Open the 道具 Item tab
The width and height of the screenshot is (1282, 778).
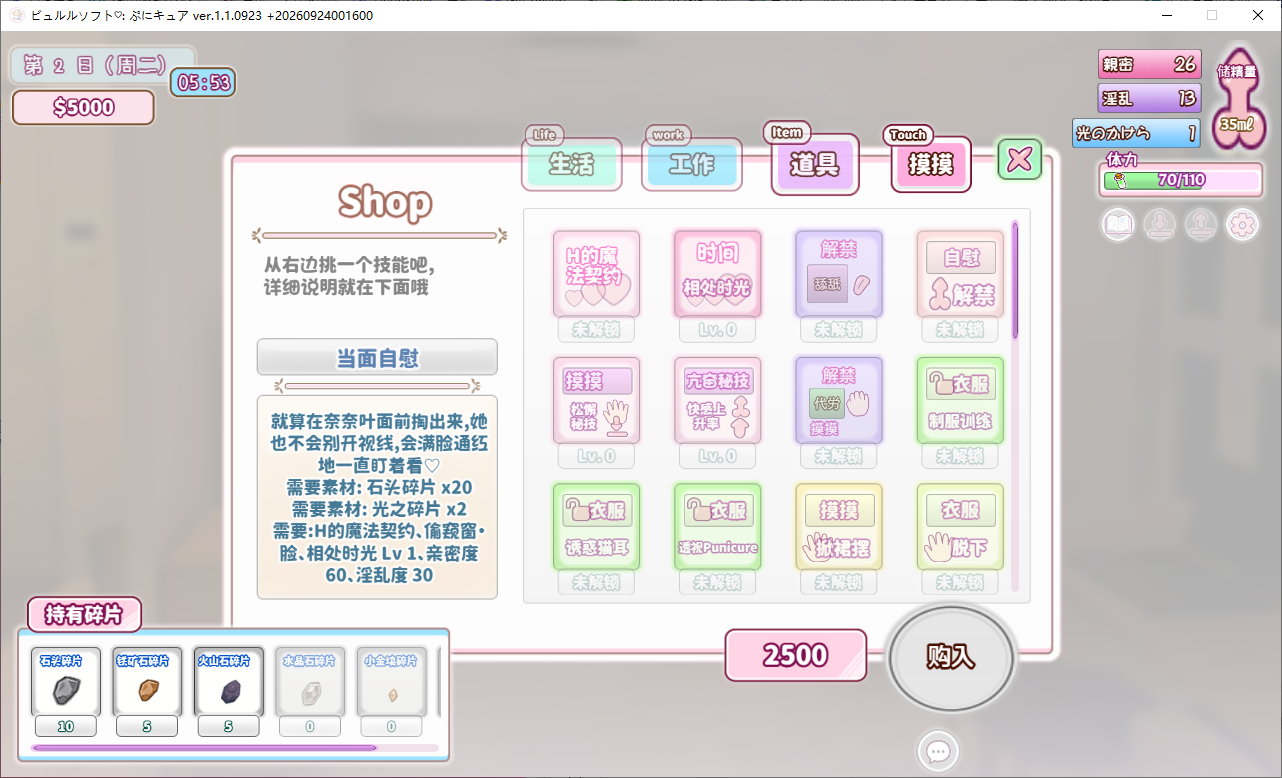tap(815, 165)
